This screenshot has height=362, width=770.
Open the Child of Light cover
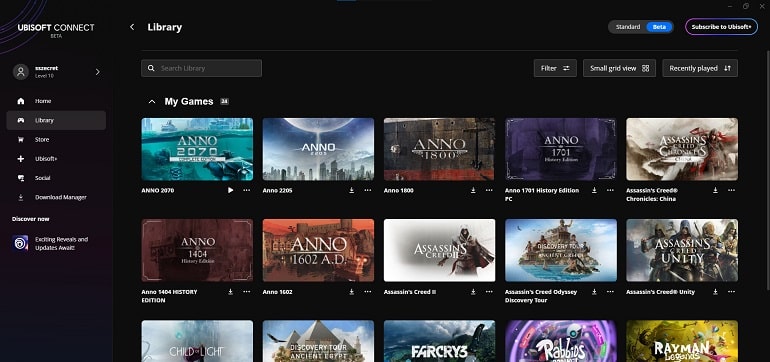[x=197, y=341]
